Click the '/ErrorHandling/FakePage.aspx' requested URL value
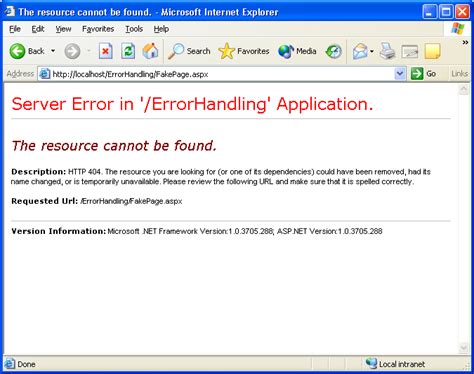Image resolution: width=474 pixels, height=374 pixels. [131, 201]
